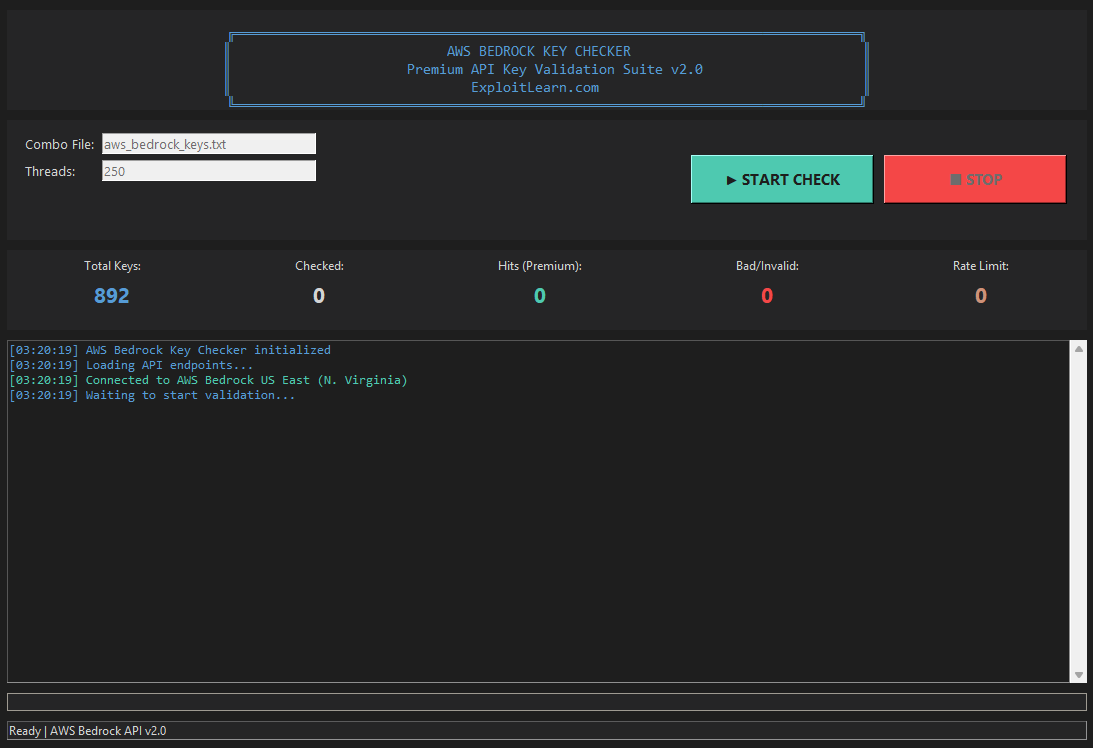Click the Total Keys value 892
Image resolution: width=1093 pixels, height=748 pixels.
(x=112, y=296)
